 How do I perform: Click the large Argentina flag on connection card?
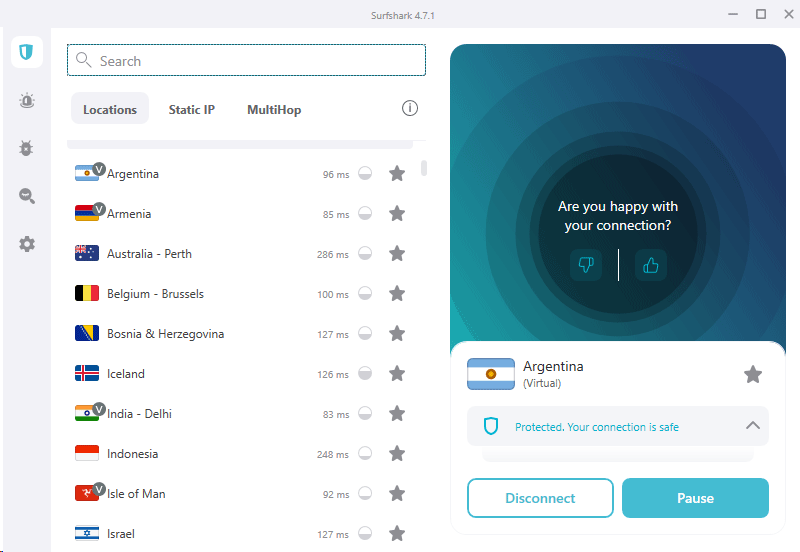click(x=491, y=374)
